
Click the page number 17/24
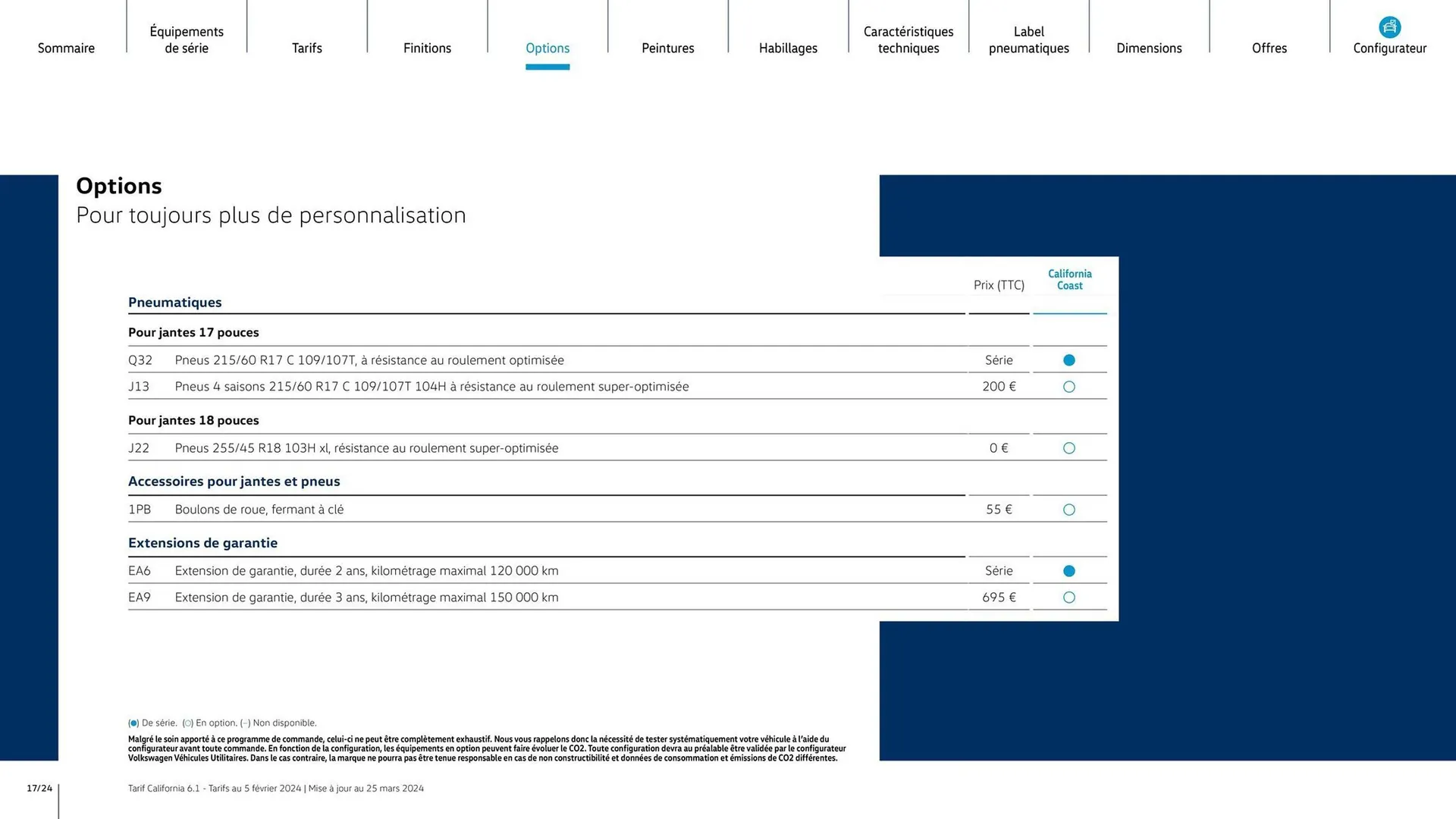(x=39, y=787)
